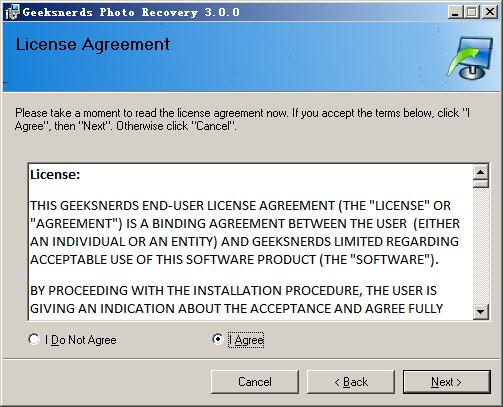This screenshot has width=503, height=407.
Task: Click the monitor with green arrow graphic
Action: (470, 58)
